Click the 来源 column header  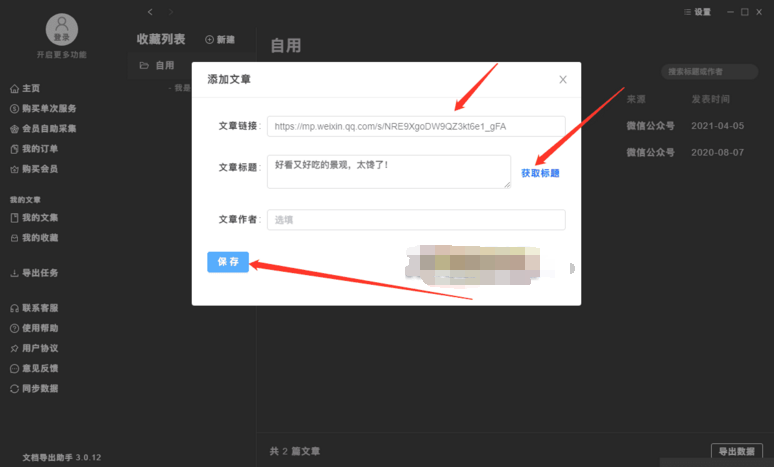(x=636, y=99)
